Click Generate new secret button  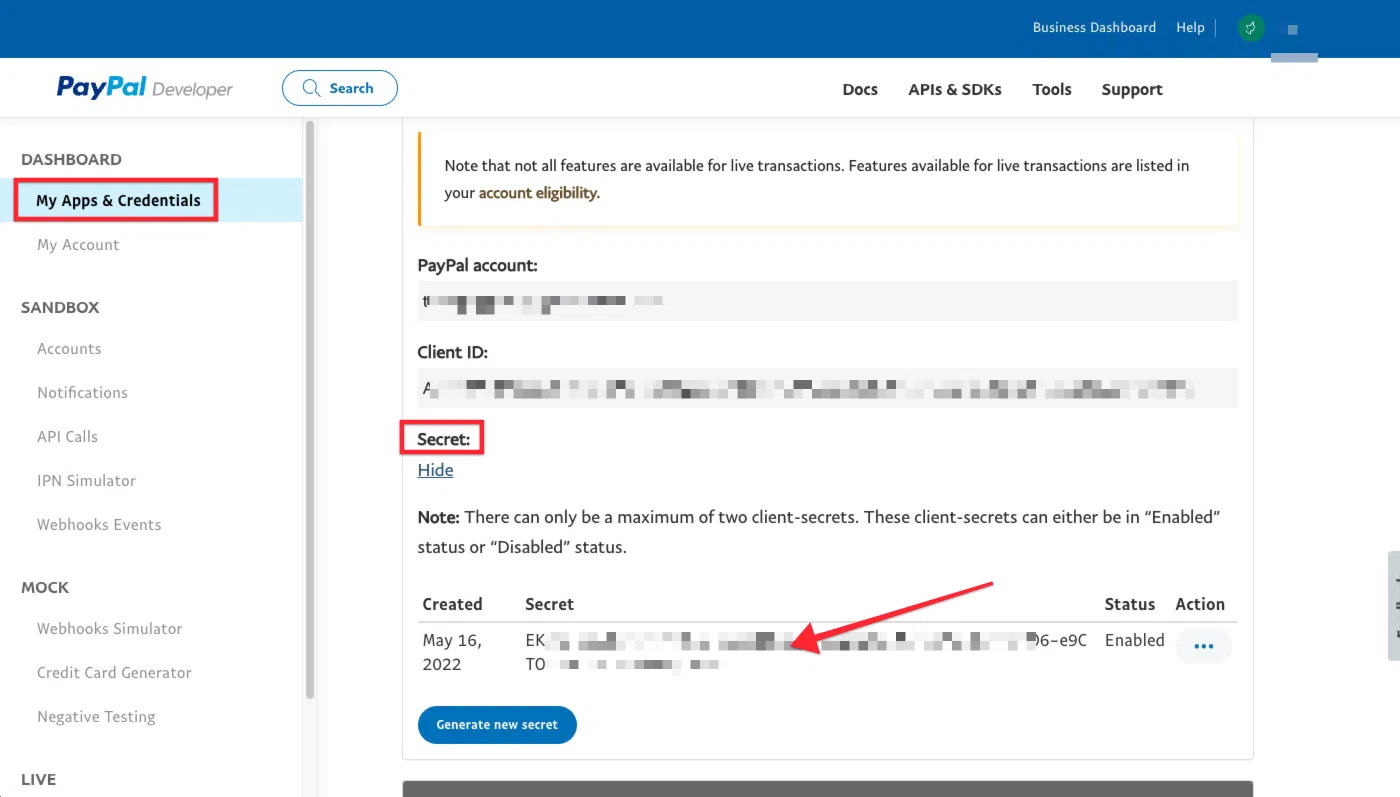497,724
